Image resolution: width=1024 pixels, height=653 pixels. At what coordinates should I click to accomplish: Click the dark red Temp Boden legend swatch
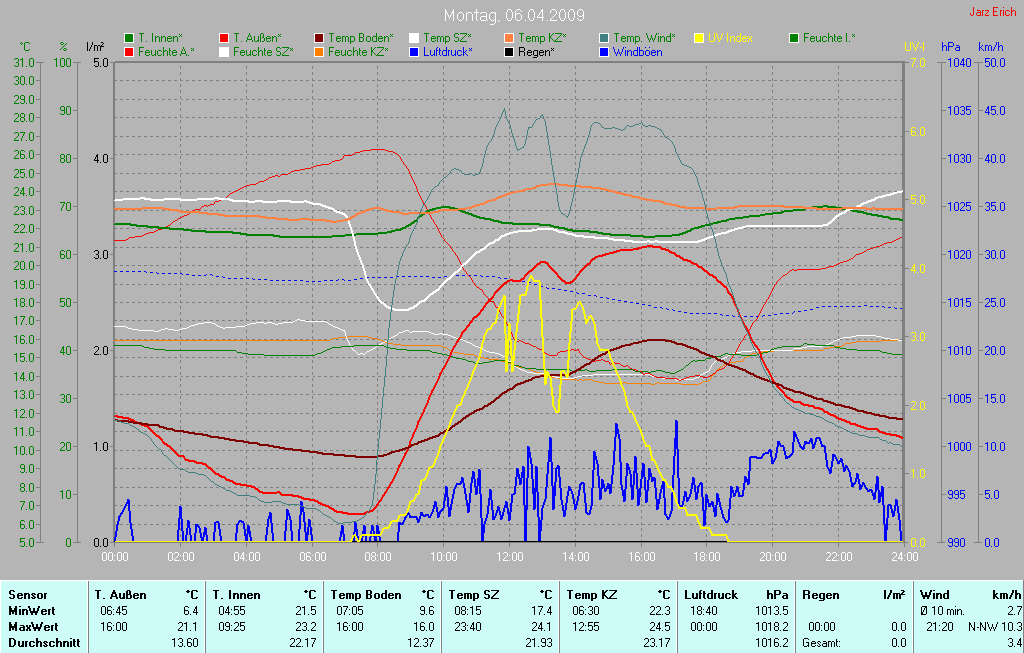[x=319, y=38]
